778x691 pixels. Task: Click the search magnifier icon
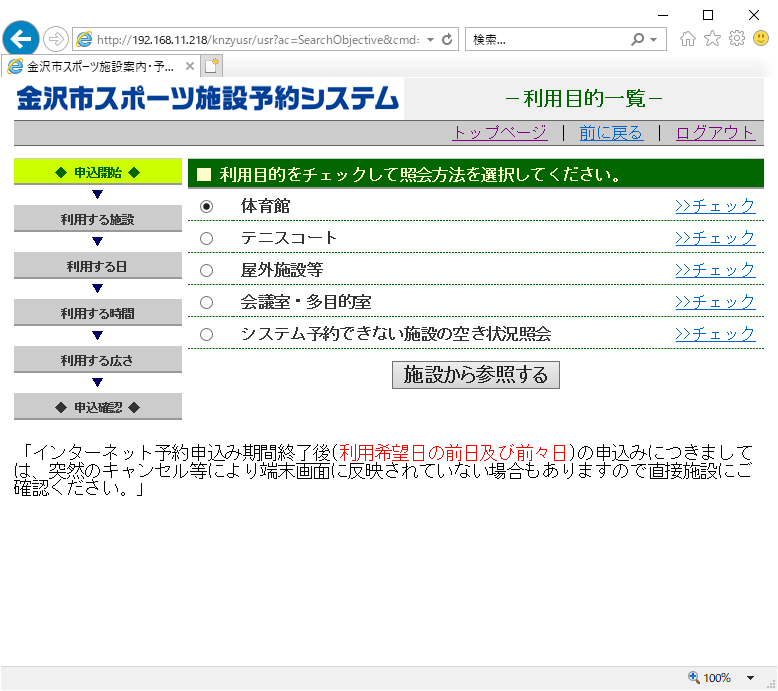point(638,39)
